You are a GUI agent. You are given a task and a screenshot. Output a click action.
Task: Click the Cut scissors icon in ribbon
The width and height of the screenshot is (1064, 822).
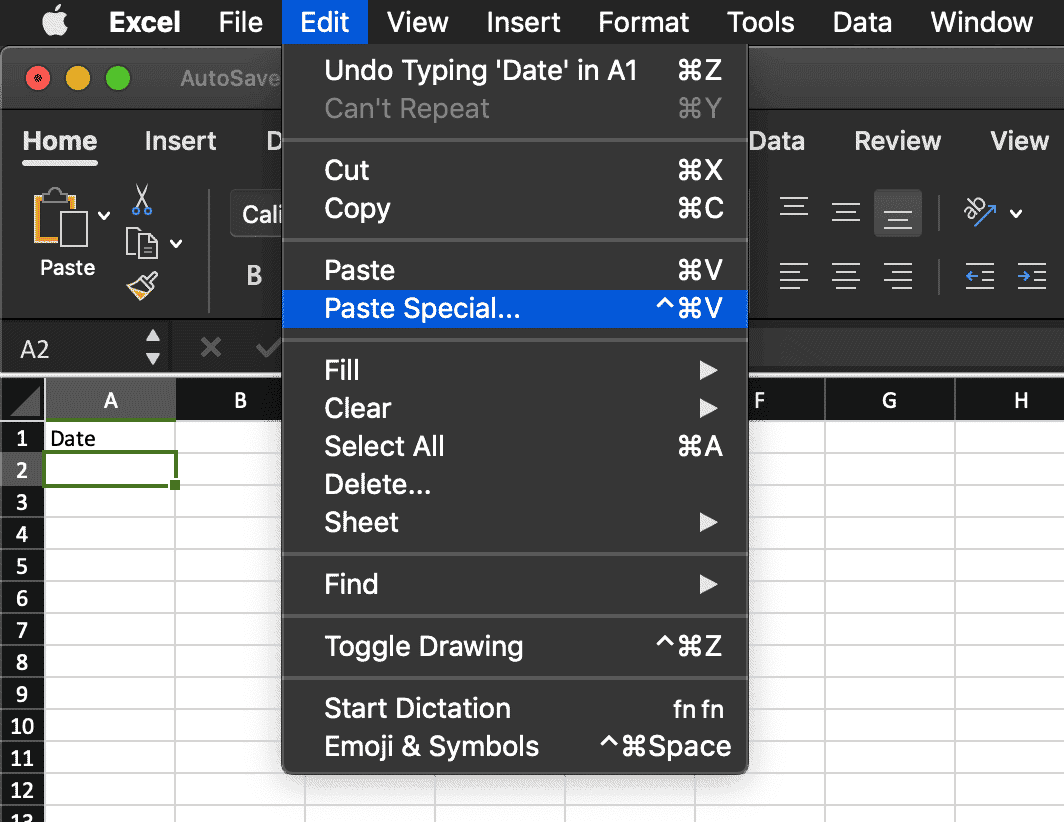click(x=142, y=199)
